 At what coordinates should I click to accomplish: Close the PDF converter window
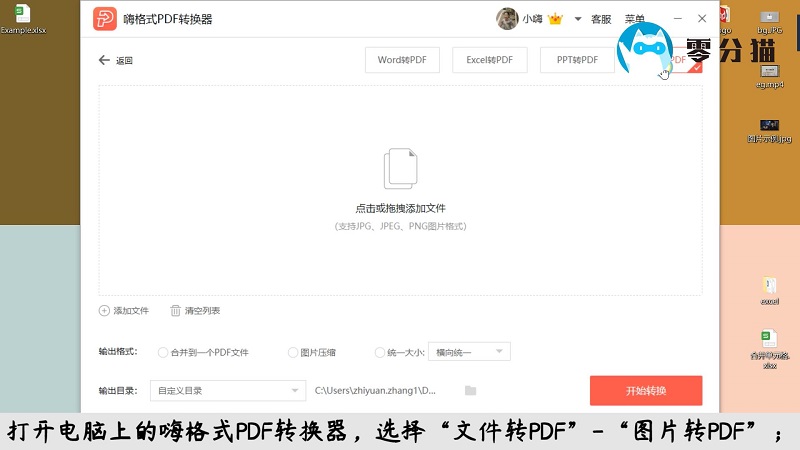tap(702, 18)
